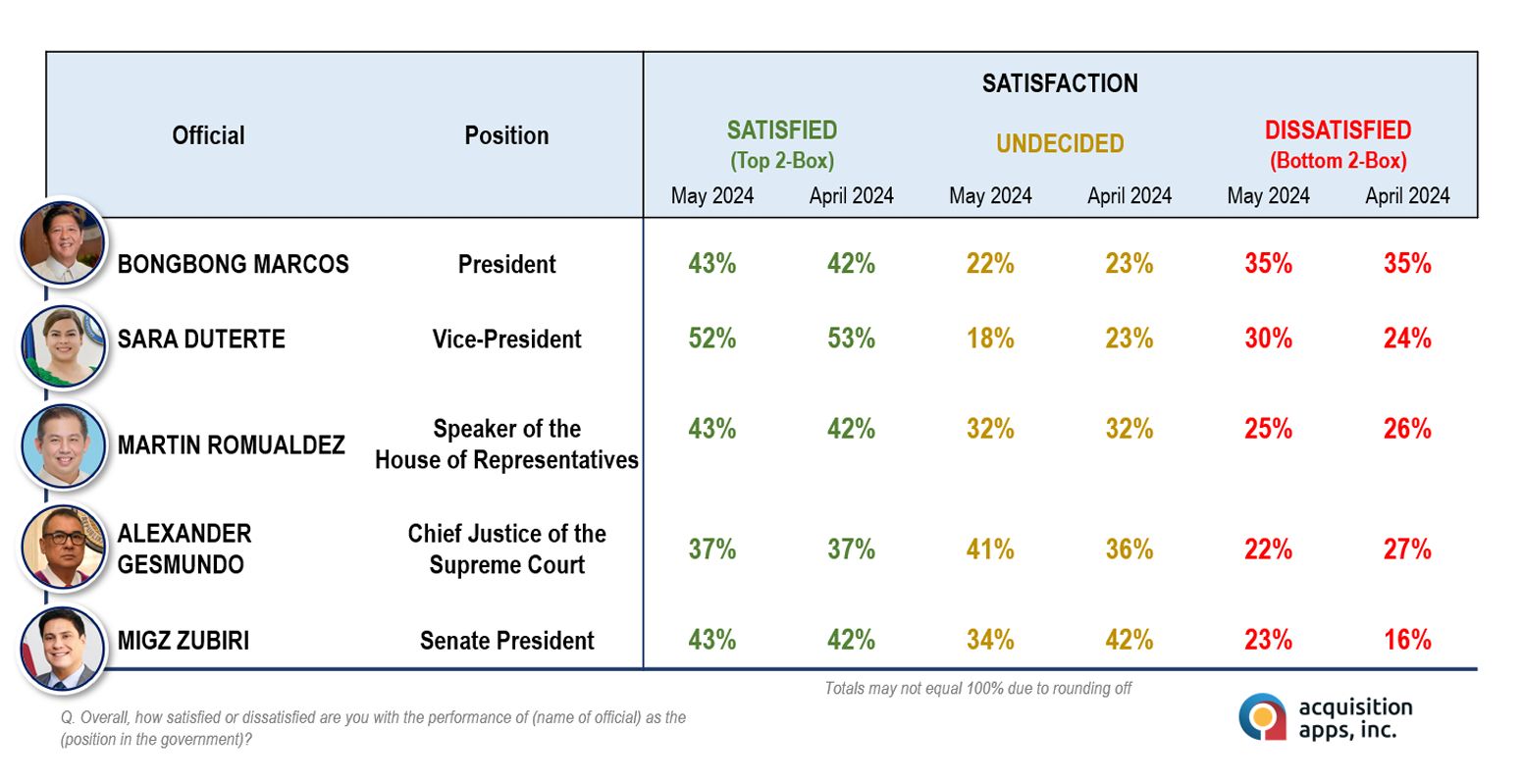The image size is (1523, 784).
Task: Click the portrait beside the Sara Duterte name
Action: point(64,344)
